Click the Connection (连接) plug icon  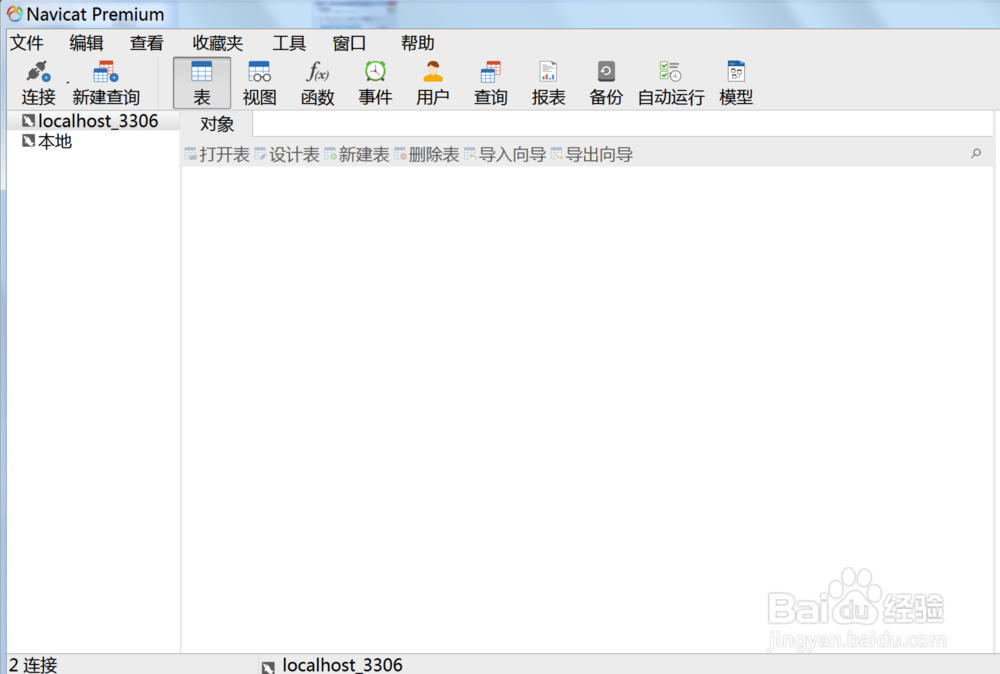[38, 71]
